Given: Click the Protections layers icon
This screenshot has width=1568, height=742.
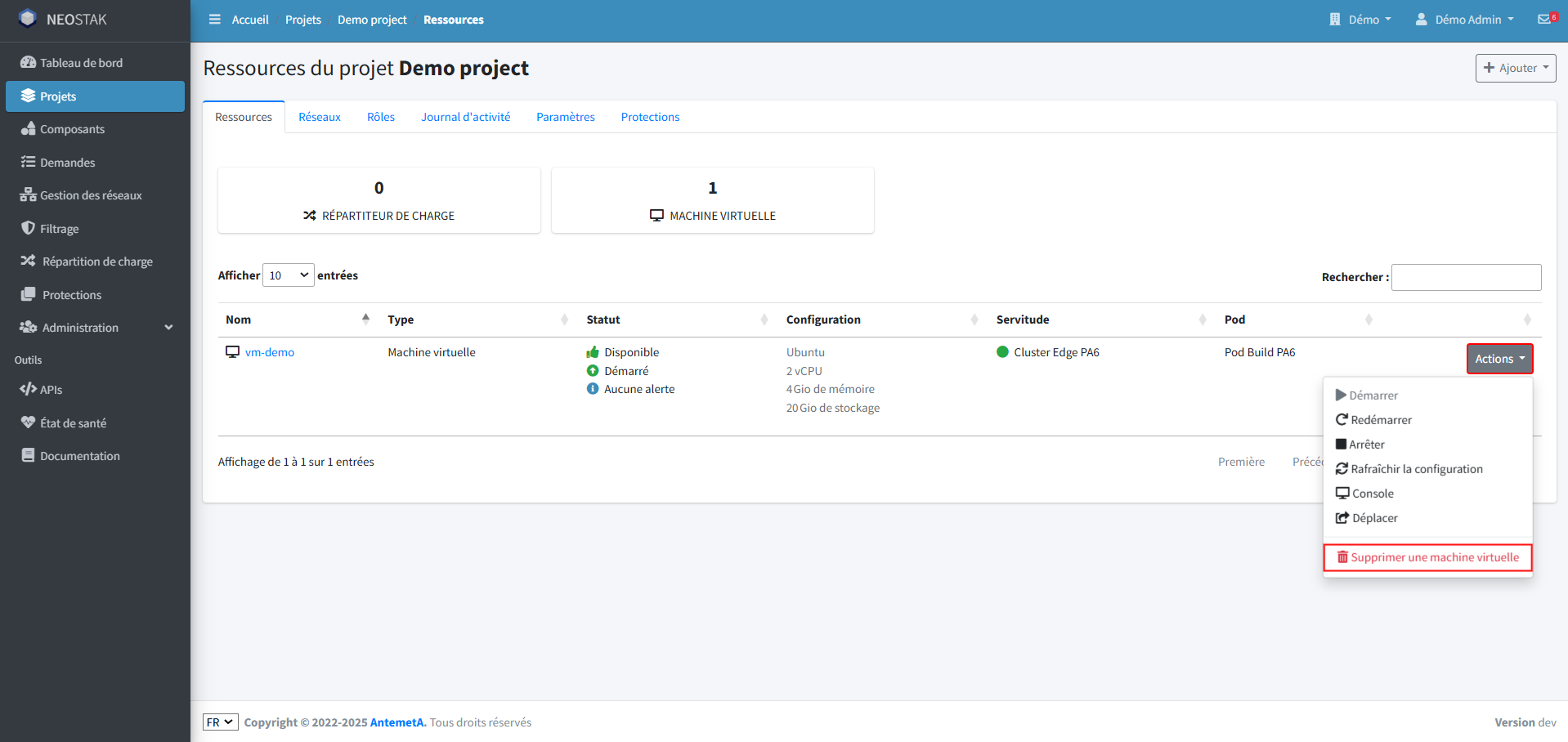Looking at the screenshot, I should pos(29,294).
